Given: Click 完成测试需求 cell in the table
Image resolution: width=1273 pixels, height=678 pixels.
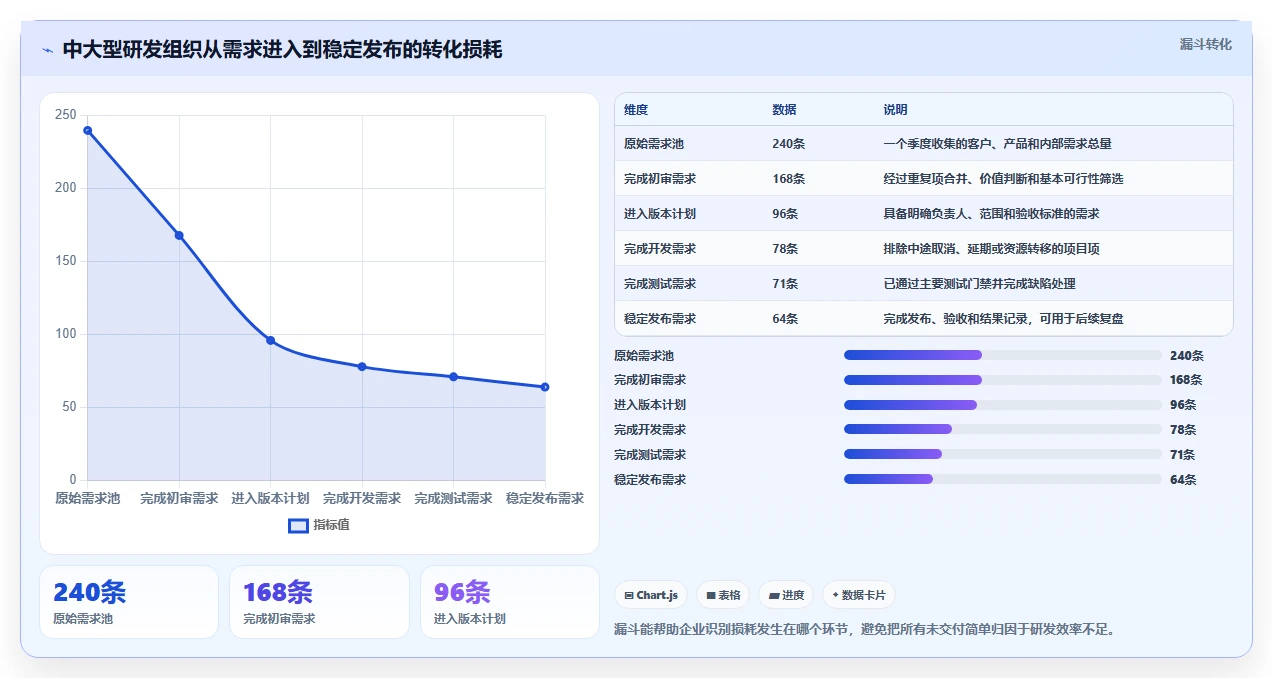Looking at the screenshot, I should (x=660, y=284).
